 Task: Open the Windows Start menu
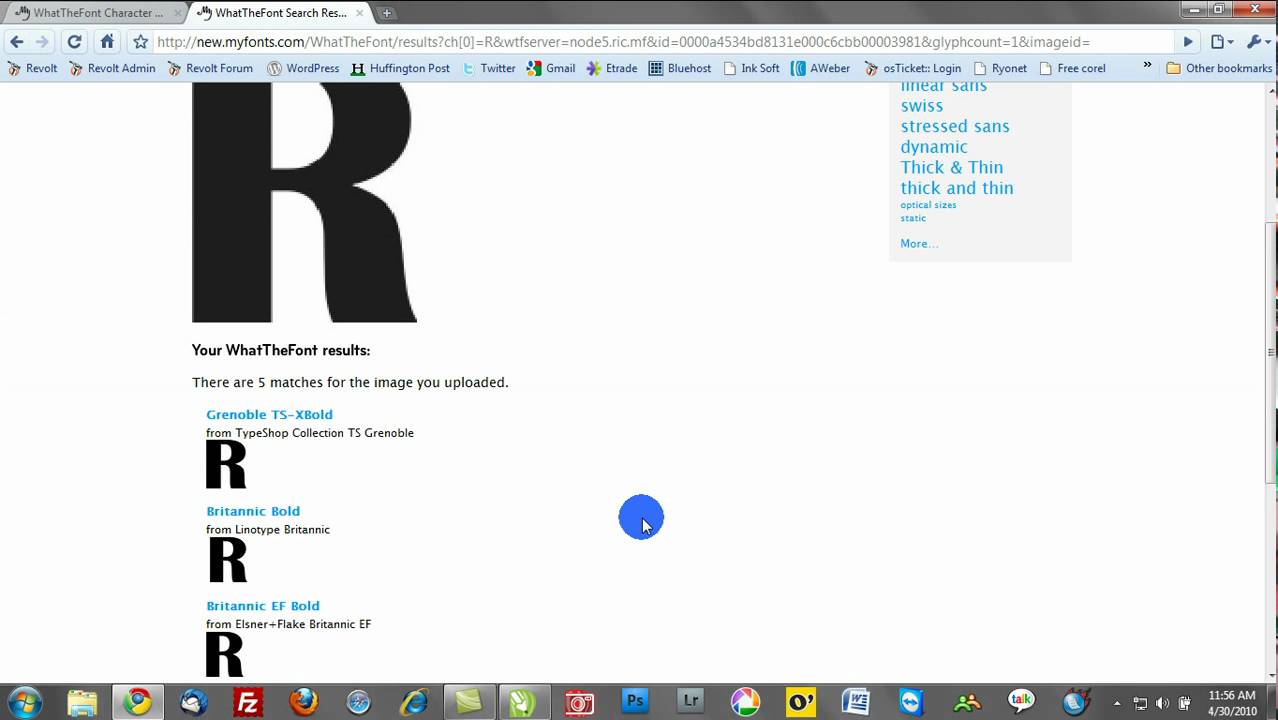pyautogui.click(x=24, y=702)
